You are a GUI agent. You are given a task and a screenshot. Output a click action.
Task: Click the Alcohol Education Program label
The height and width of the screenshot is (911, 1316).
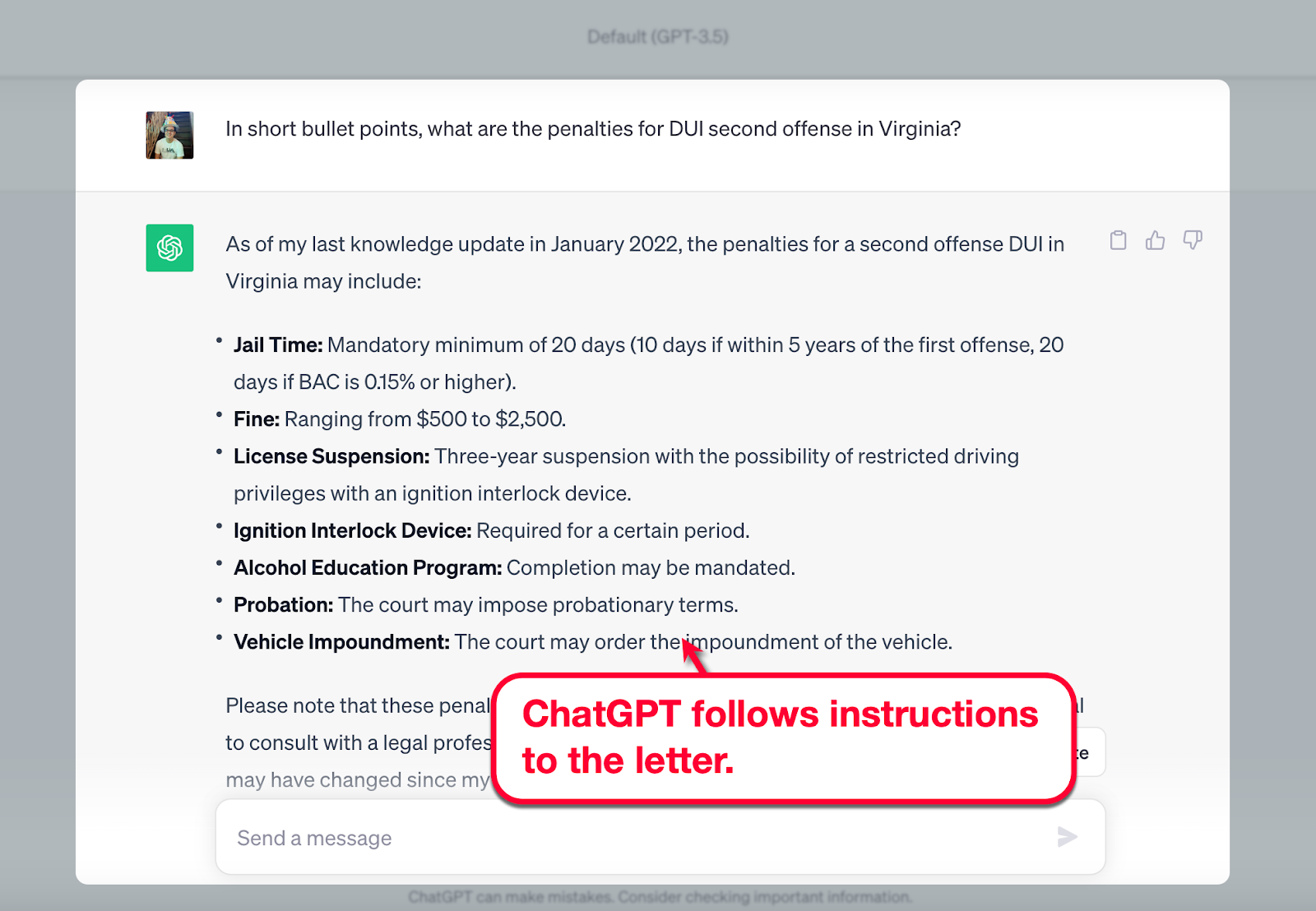click(x=368, y=567)
